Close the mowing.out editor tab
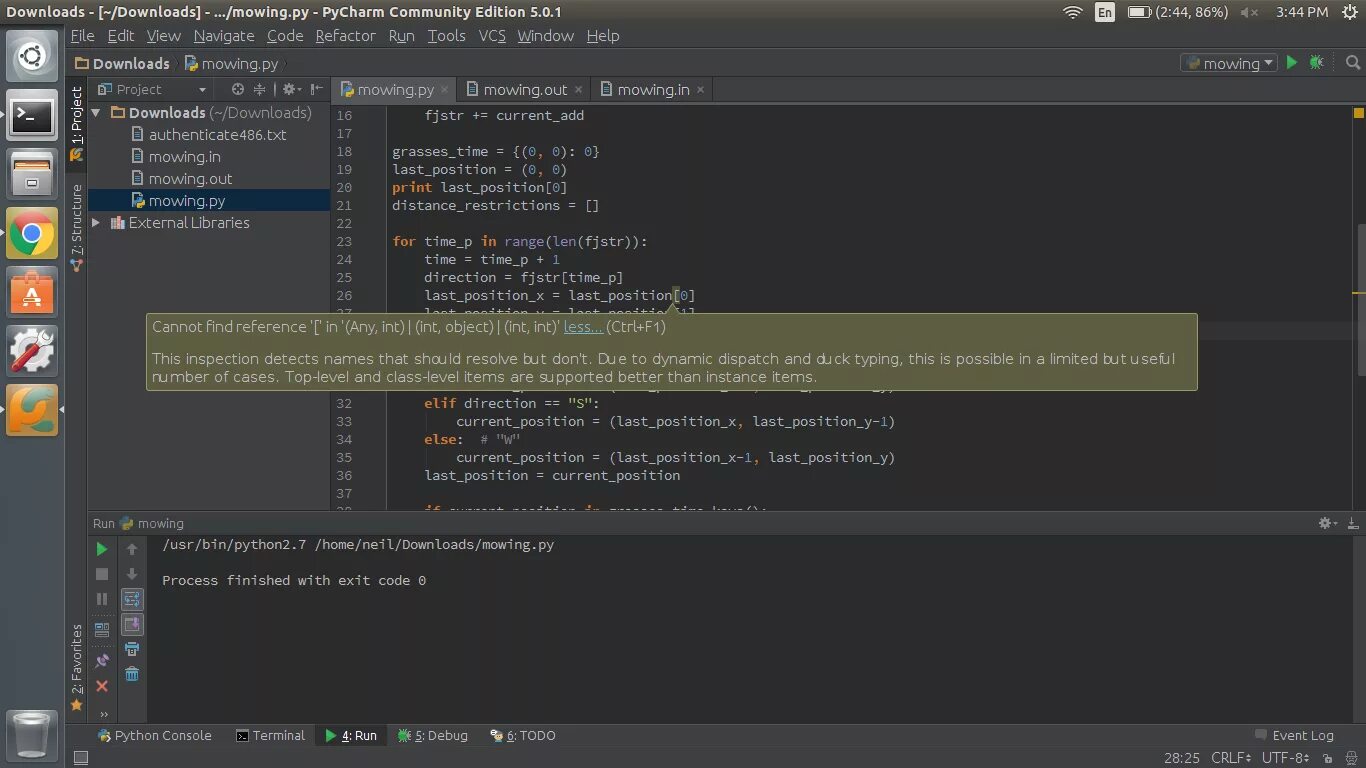 point(578,89)
